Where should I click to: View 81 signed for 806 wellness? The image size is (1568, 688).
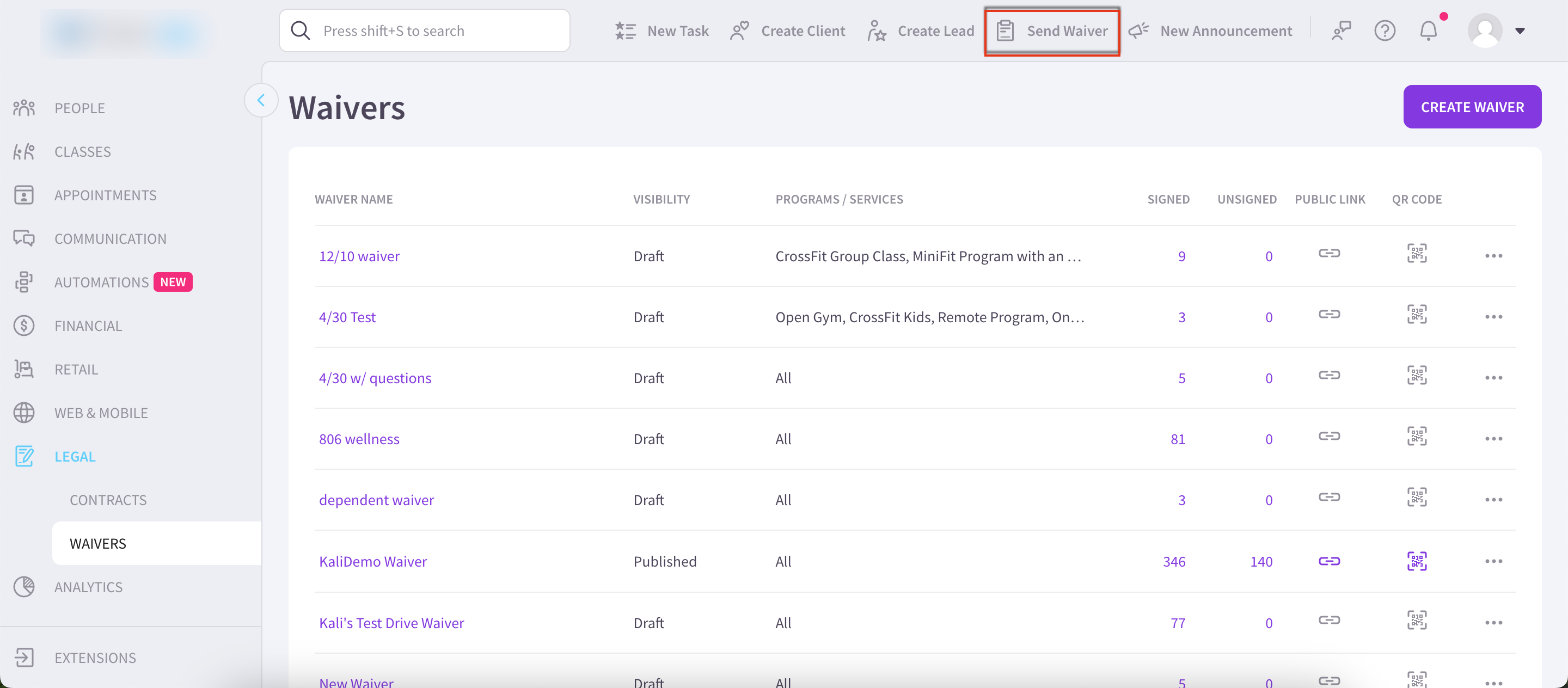click(x=1178, y=439)
